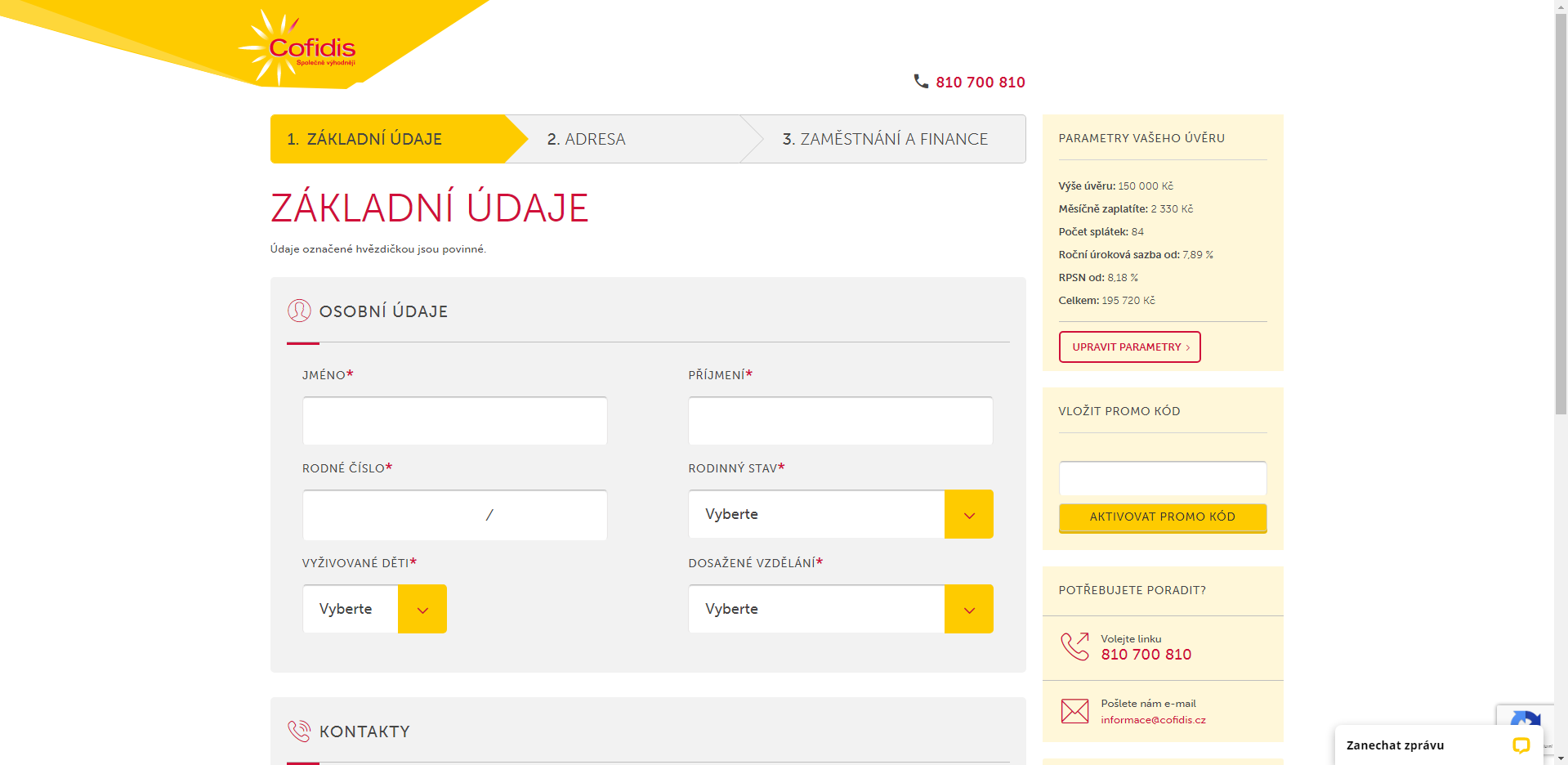Click 'Údaje označené hvězdičkou jsou povinné' text

tap(378, 249)
